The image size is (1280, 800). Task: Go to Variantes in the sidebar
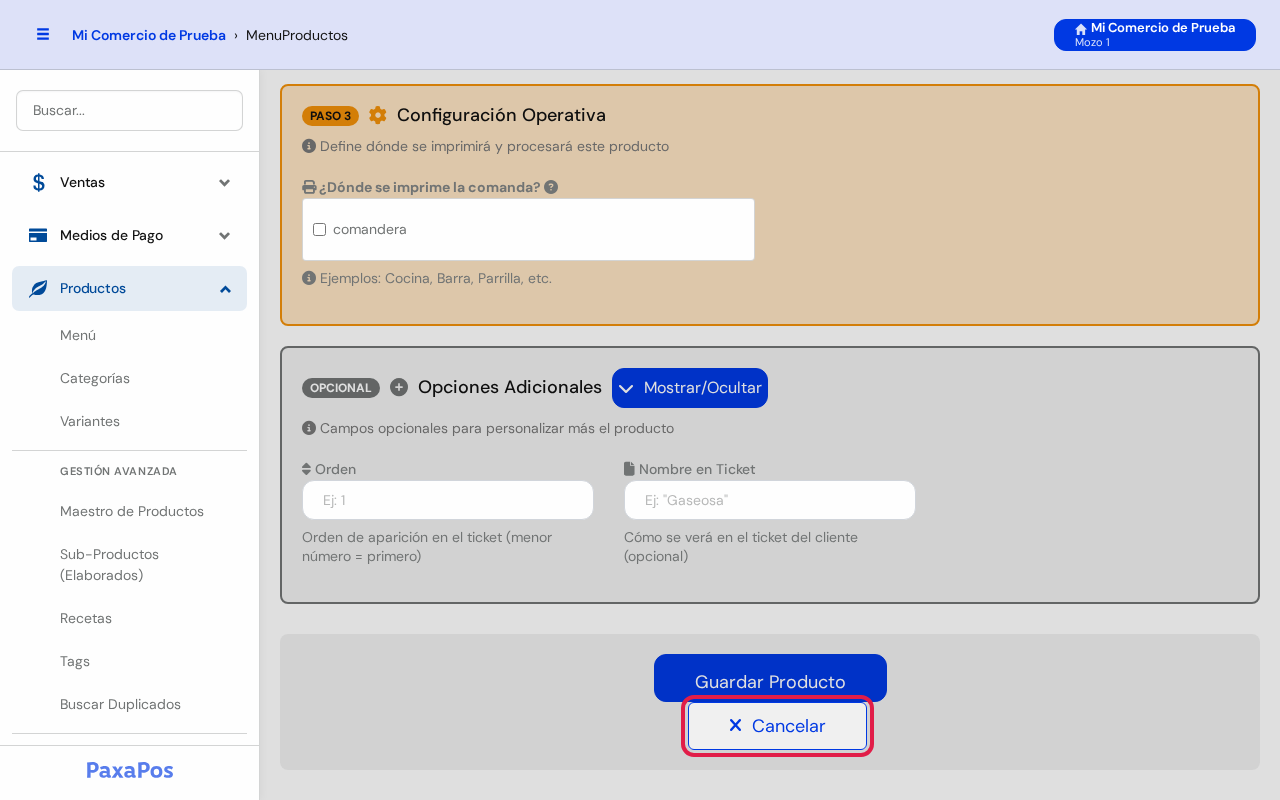pos(90,421)
